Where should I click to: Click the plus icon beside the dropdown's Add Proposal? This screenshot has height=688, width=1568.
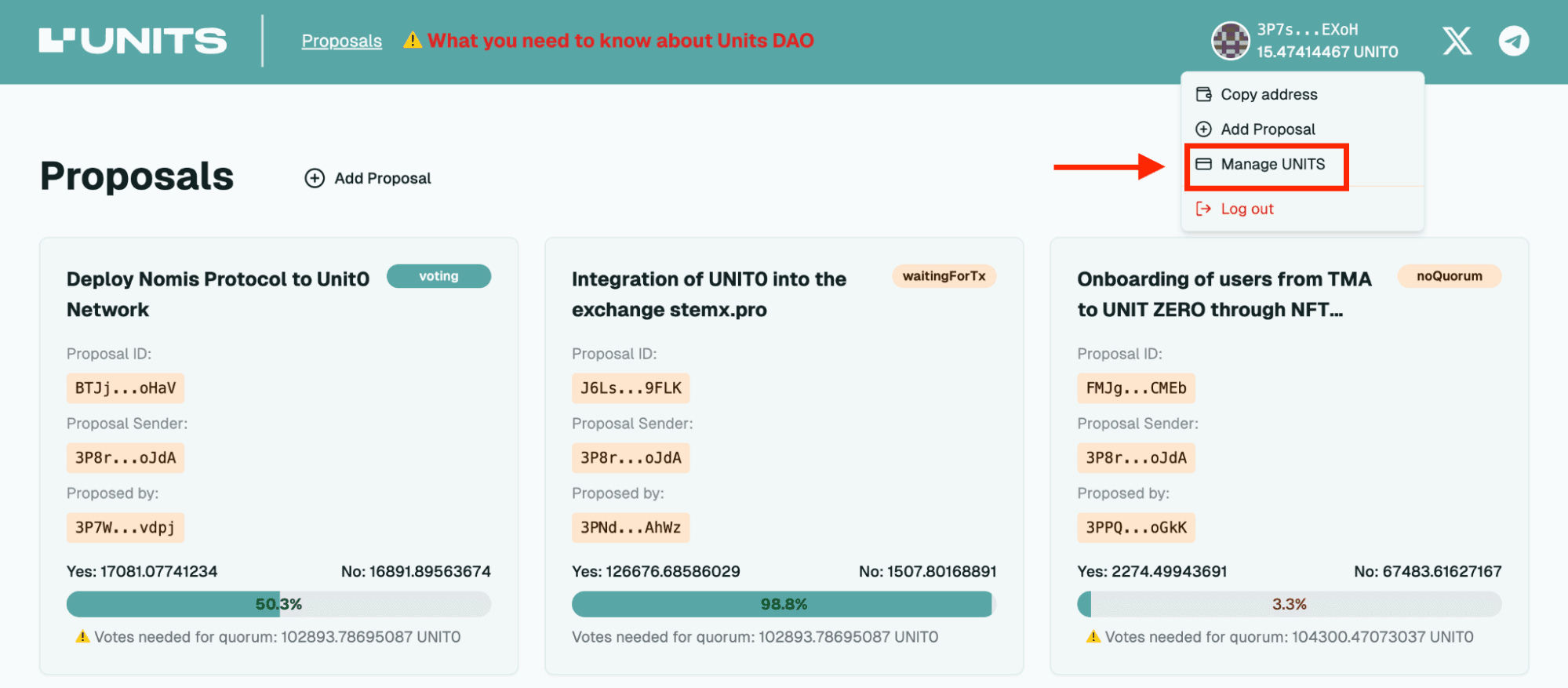[1203, 129]
